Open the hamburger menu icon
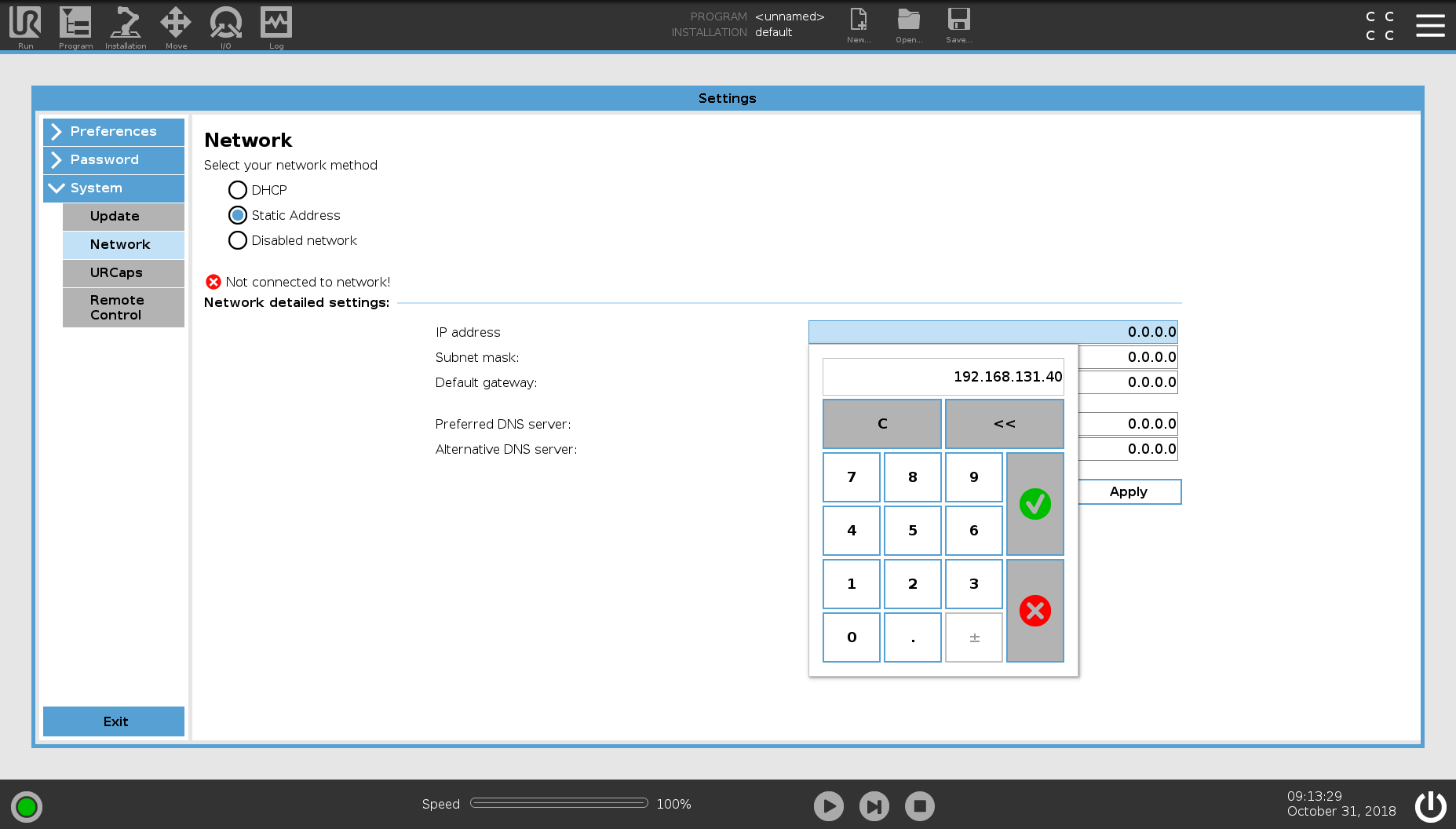The width and height of the screenshot is (1456, 829). click(1430, 25)
